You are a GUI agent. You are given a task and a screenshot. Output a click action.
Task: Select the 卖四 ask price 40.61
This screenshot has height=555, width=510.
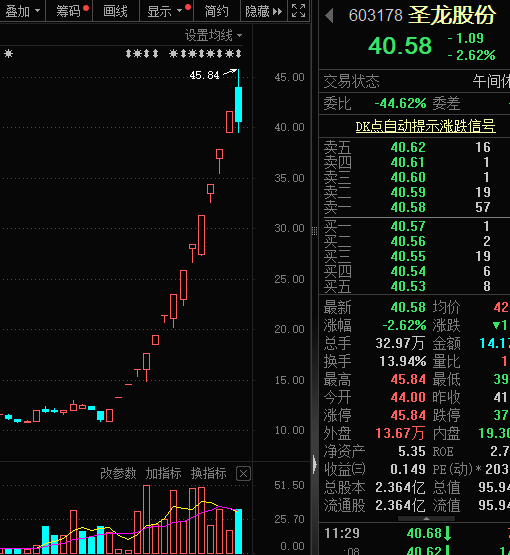[408, 162]
